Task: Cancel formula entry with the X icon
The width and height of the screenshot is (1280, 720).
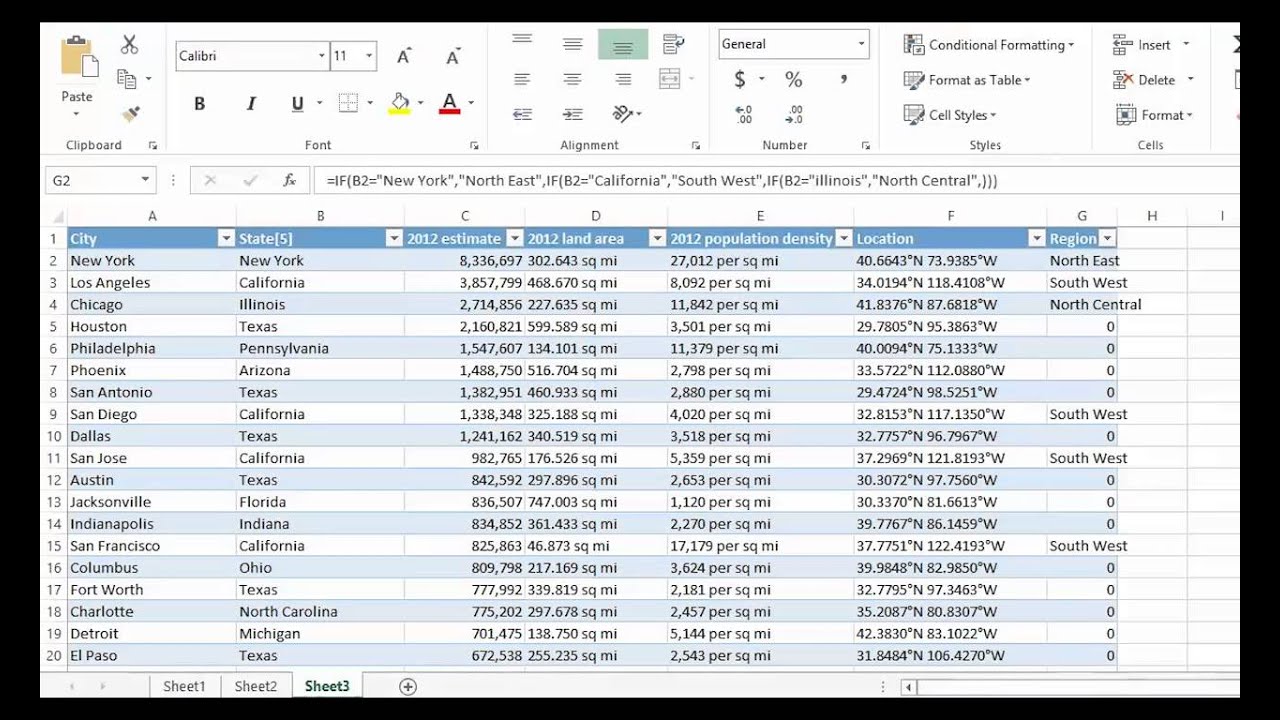Action: click(x=210, y=180)
